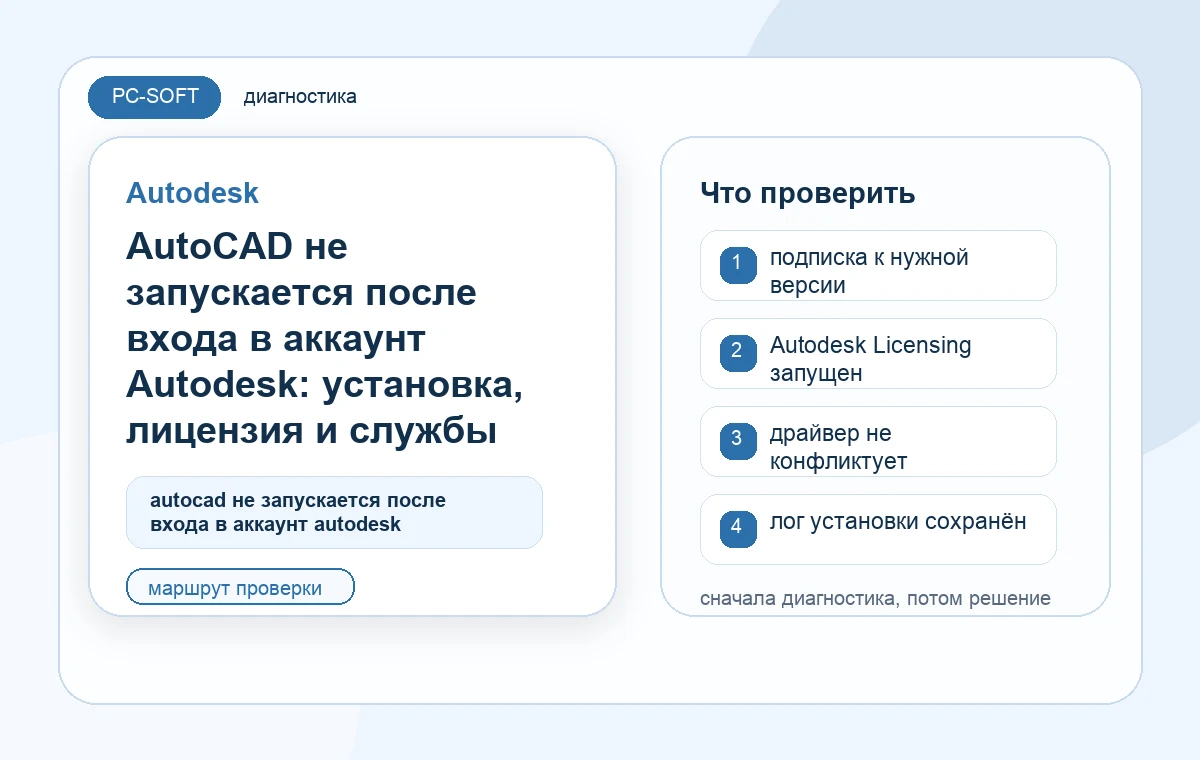Image resolution: width=1200 pixels, height=760 pixels.
Task: Click 'сначала диагностика, потом решение' text
Action: pos(875,599)
